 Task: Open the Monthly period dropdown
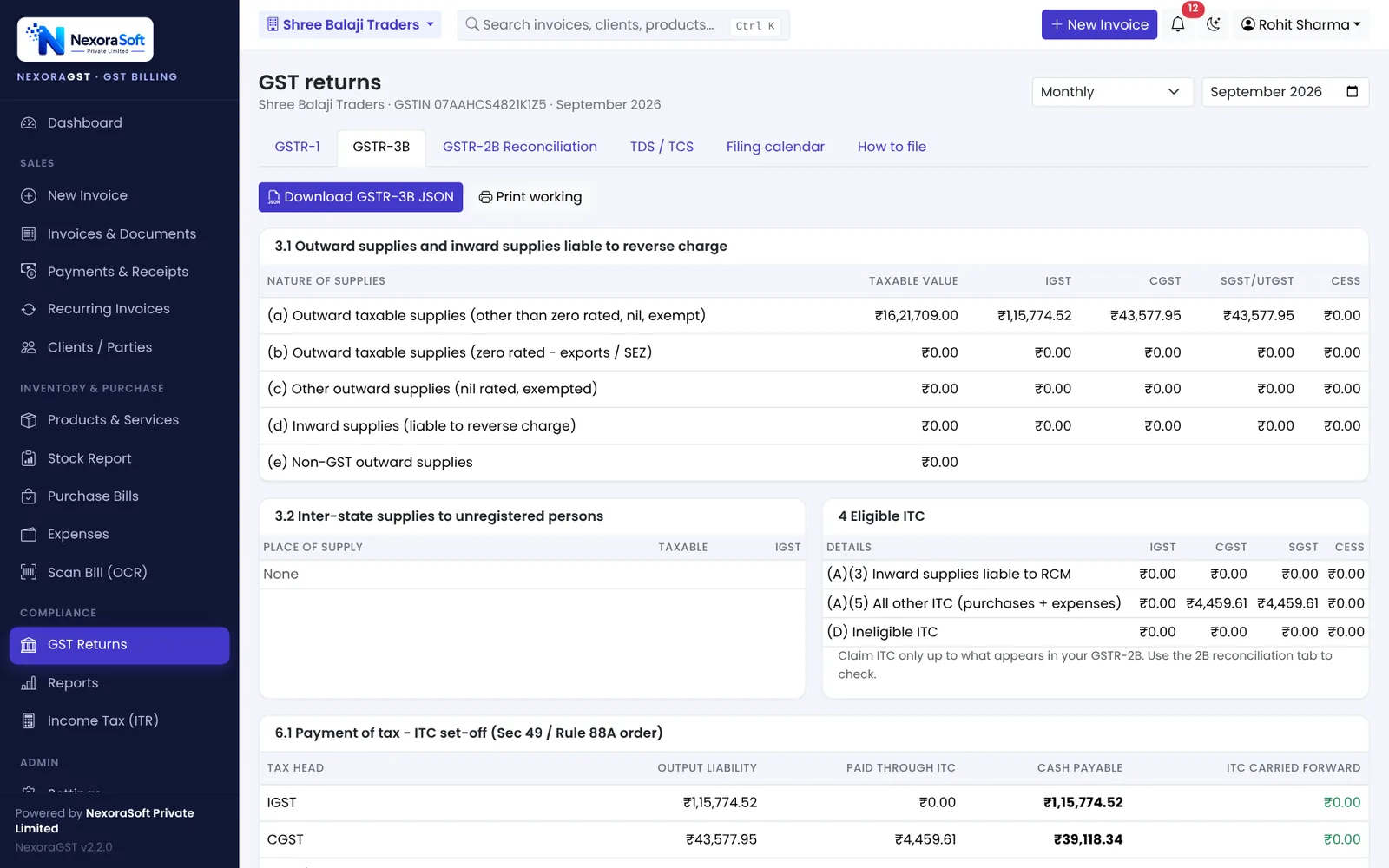pyautogui.click(x=1112, y=92)
